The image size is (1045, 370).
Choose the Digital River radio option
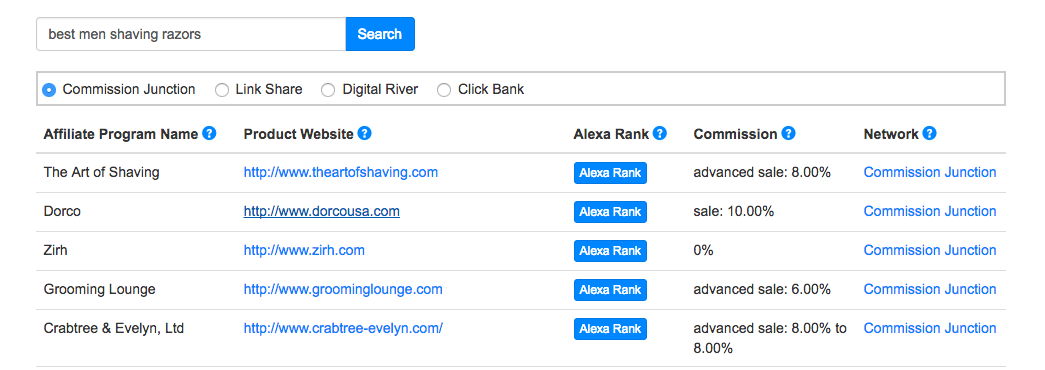coord(328,90)
